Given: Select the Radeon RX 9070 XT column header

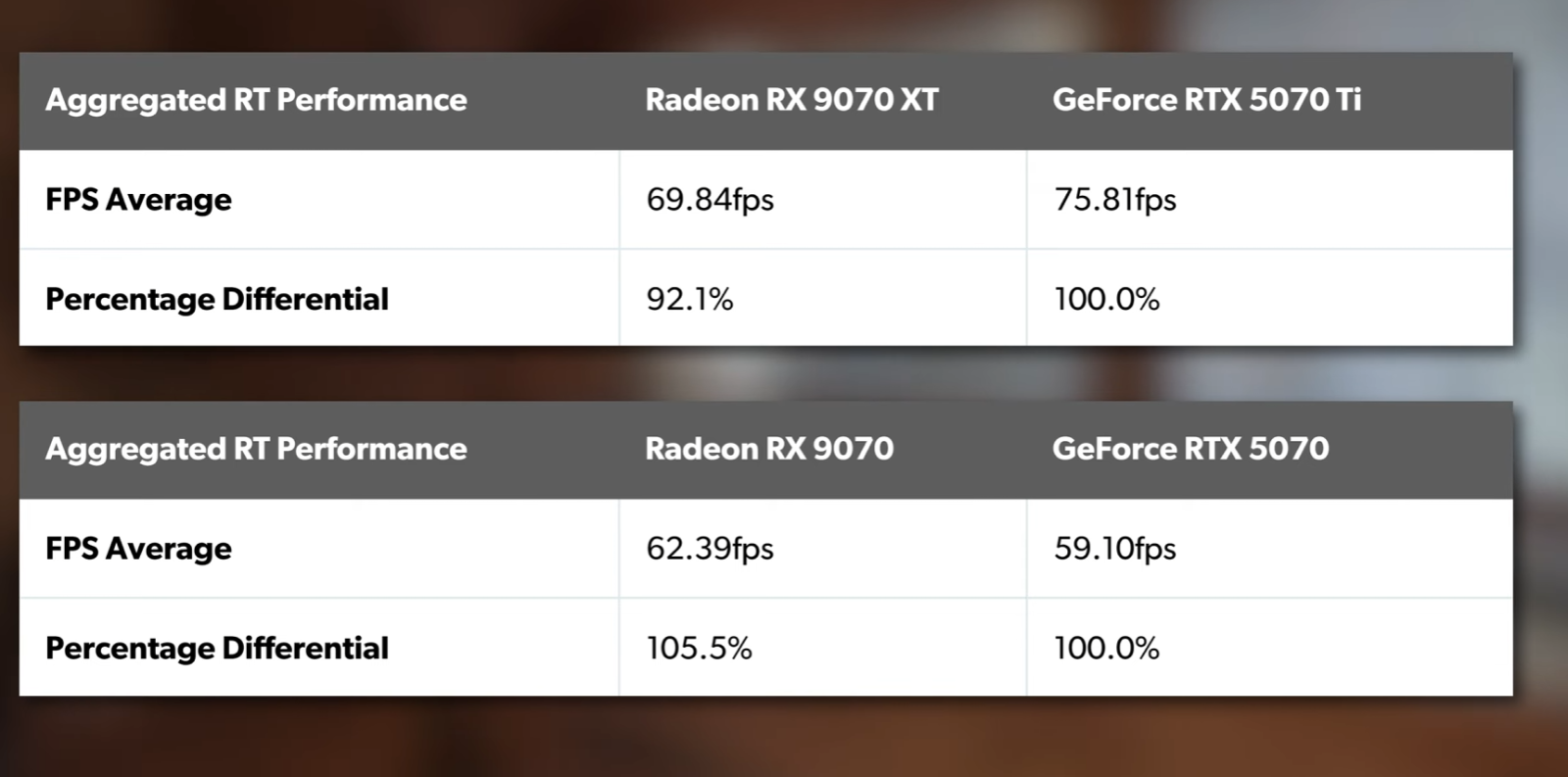Looking at the screenshot, I should tap(791, 100).
